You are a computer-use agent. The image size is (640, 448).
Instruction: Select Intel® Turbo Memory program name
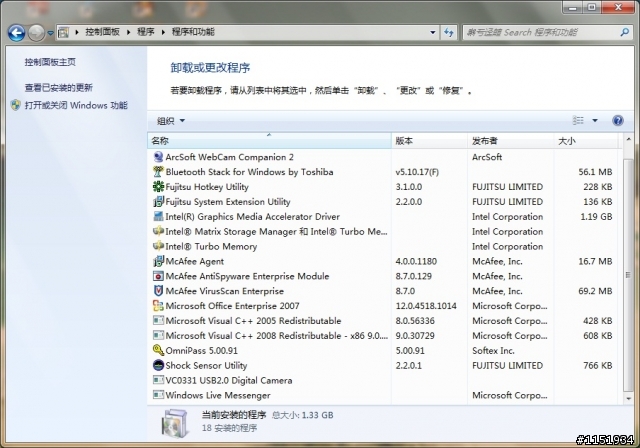coord(211,246)
